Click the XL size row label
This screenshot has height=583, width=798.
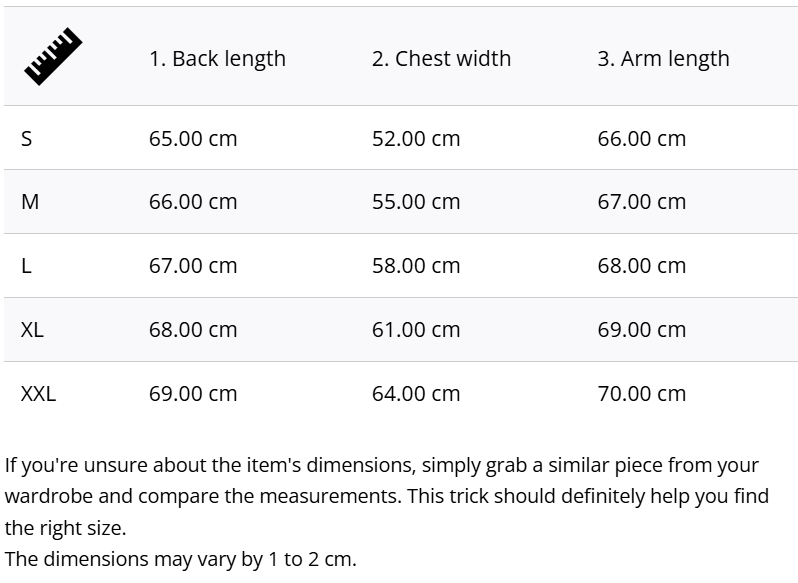pos(32,330)
